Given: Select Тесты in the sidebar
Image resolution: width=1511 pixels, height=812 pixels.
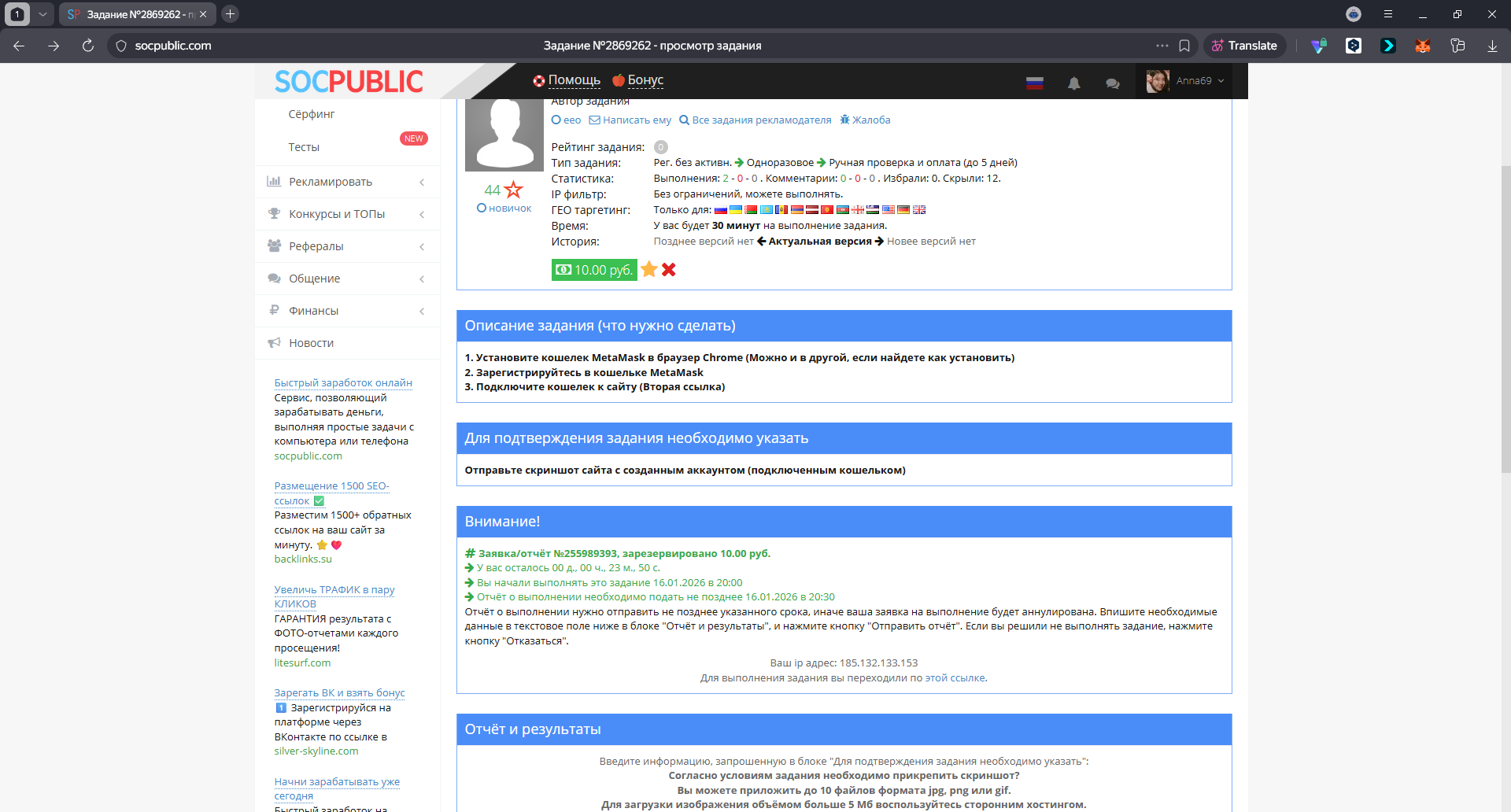Looking at the screenshot, I should 304,147.
